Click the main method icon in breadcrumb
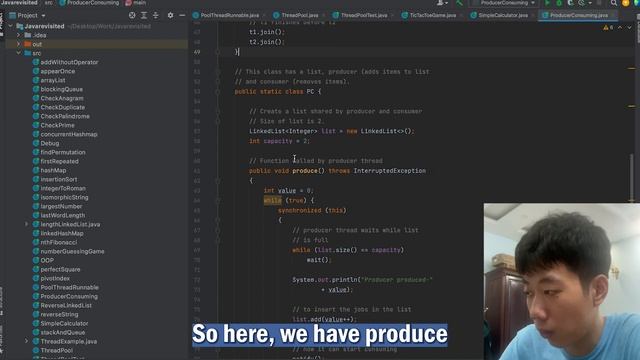The width and height of the screenshot is (640, 360). pyautogui.click(x=128, y=3)
